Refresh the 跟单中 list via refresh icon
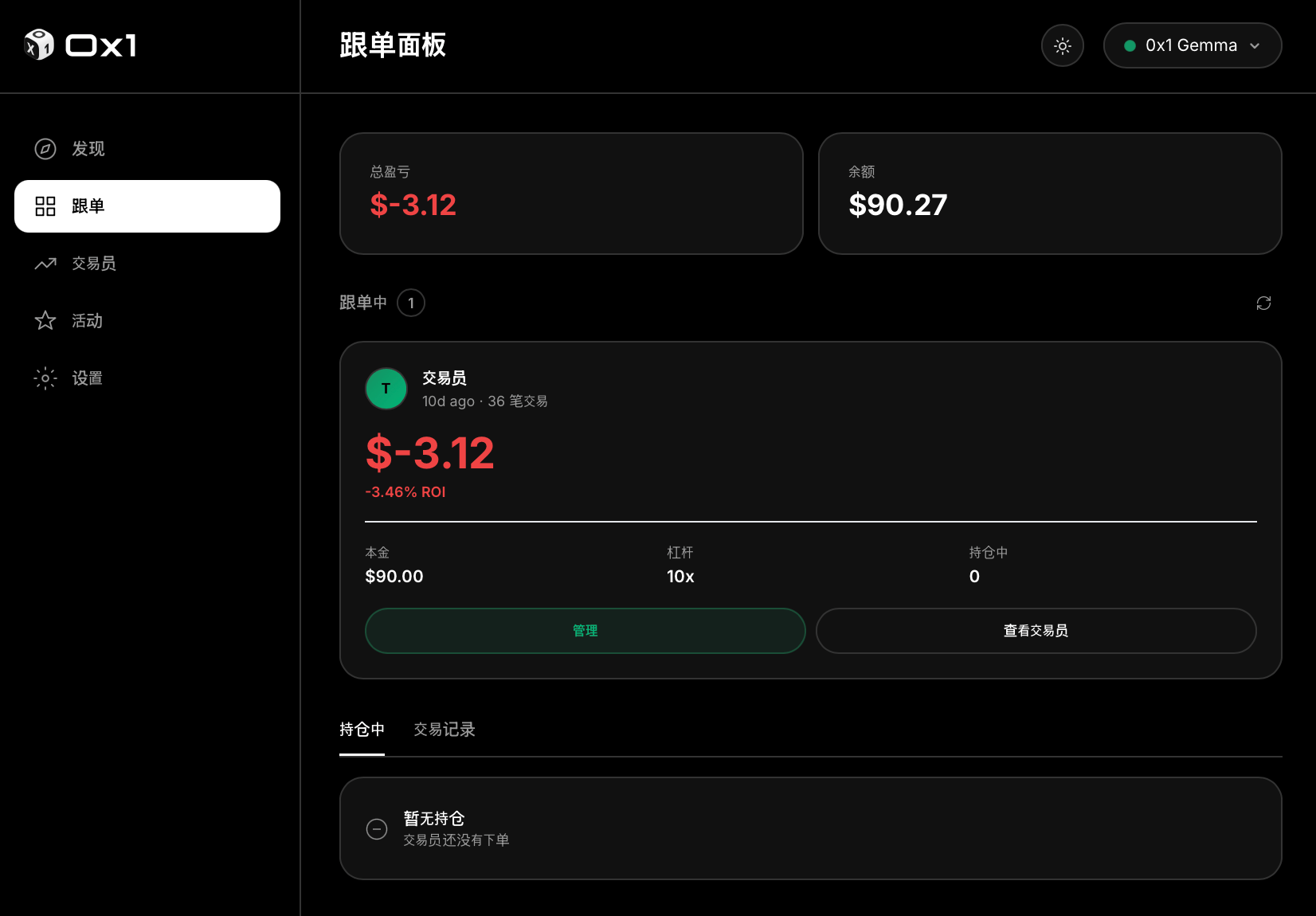Viewport: 1316px width, 916px height. [x=1263, y=303]
